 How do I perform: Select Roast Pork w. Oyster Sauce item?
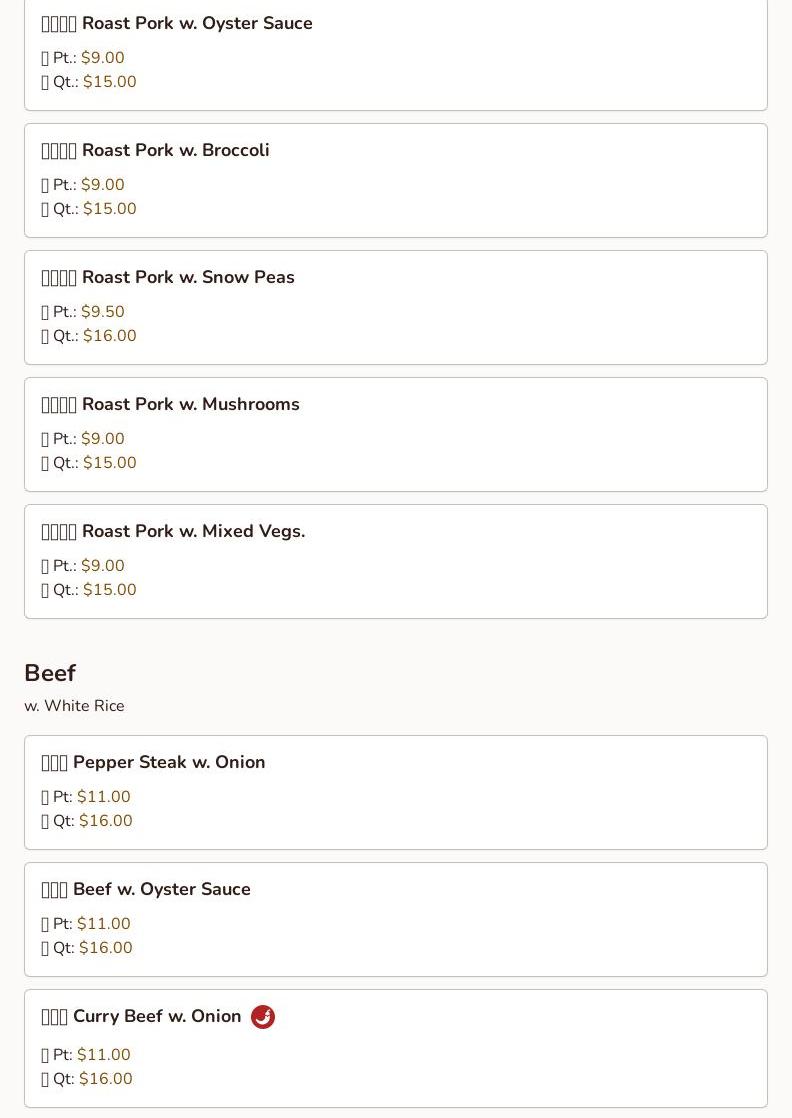(197, 23)
